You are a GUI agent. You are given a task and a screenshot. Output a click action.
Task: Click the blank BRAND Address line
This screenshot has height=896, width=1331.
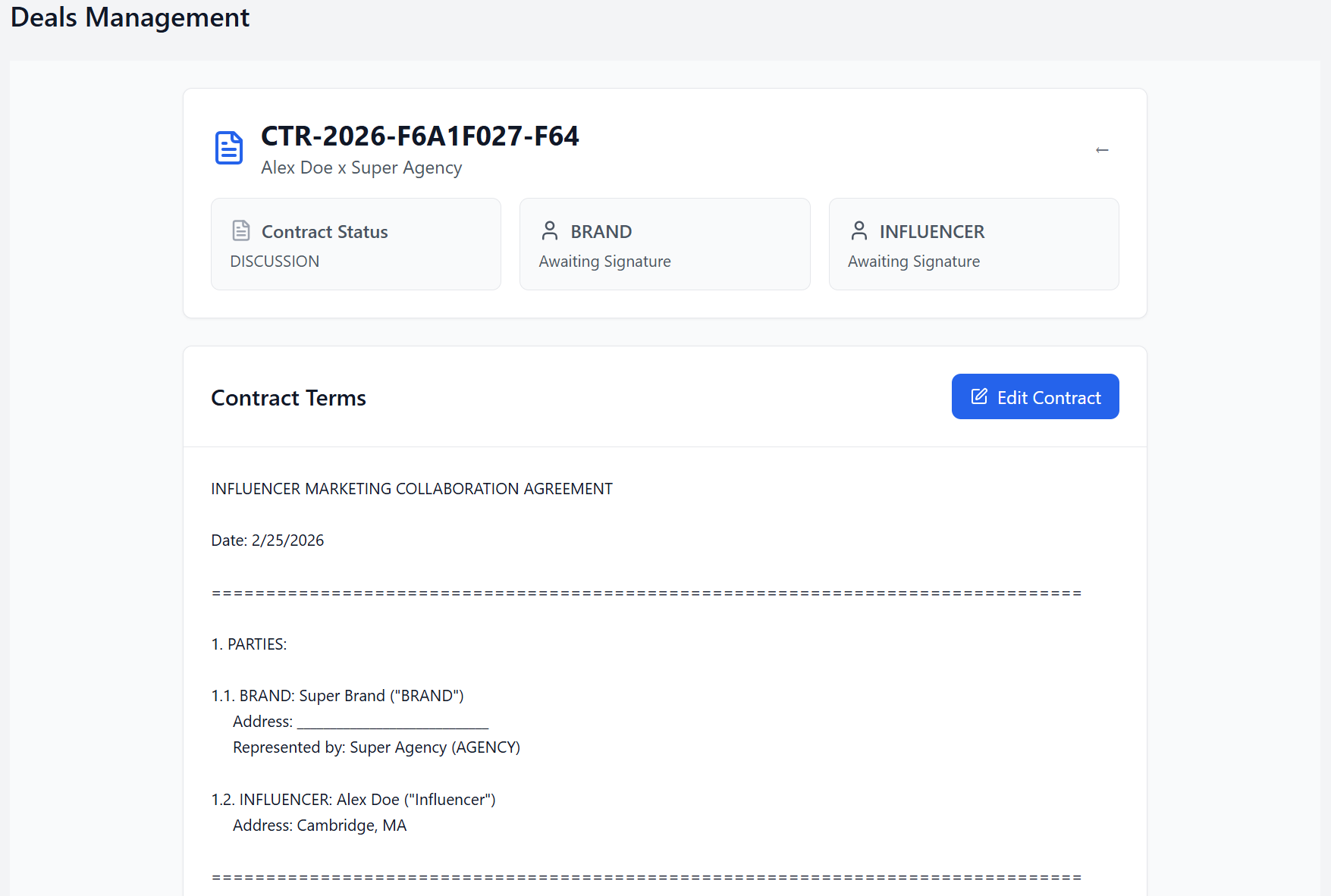393,722
